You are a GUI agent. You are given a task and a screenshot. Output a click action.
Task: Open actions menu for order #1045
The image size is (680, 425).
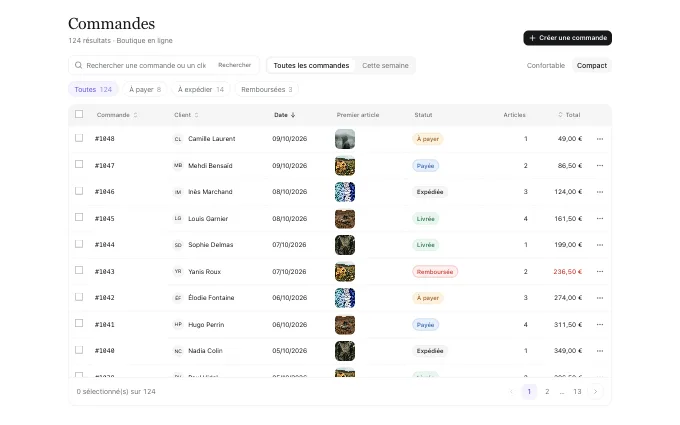[600, 219]
